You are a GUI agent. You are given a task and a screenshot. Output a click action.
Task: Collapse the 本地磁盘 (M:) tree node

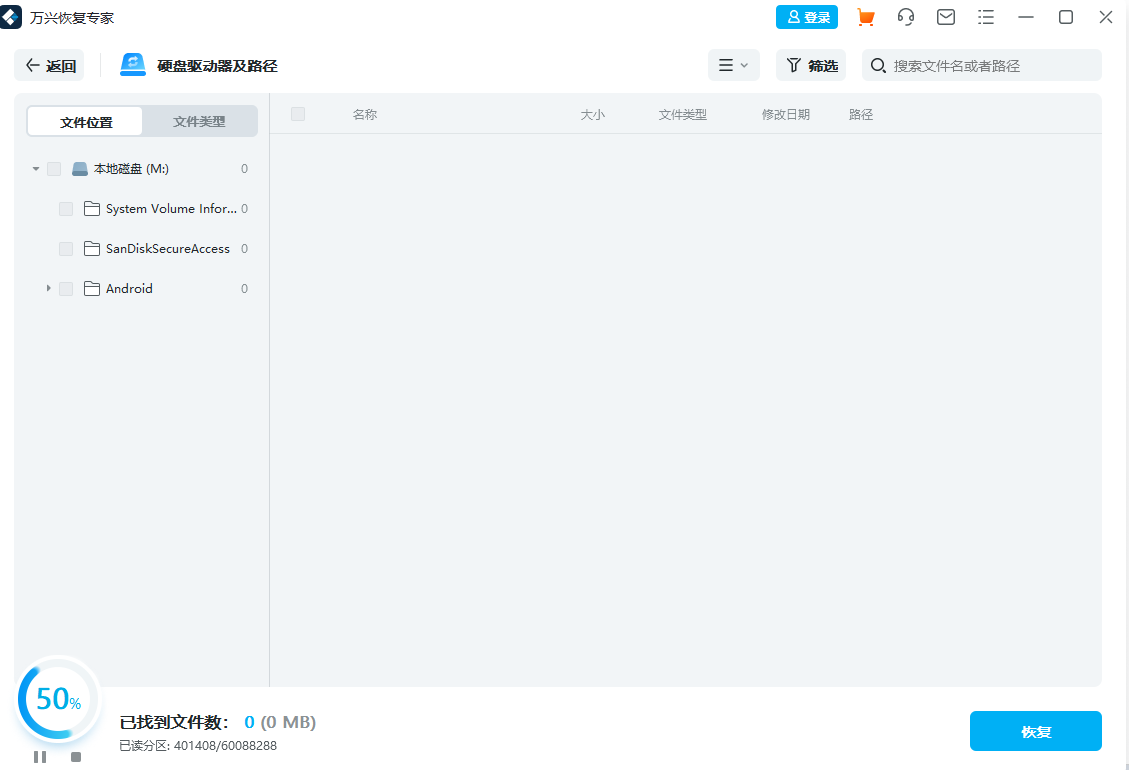(35, 168)
